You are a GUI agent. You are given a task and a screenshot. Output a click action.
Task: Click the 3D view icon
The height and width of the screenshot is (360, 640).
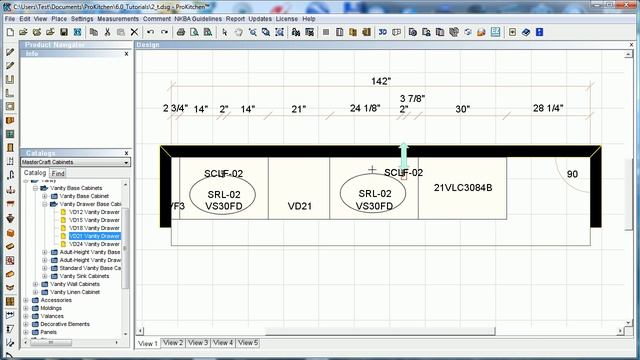click(x=382, y=32)
